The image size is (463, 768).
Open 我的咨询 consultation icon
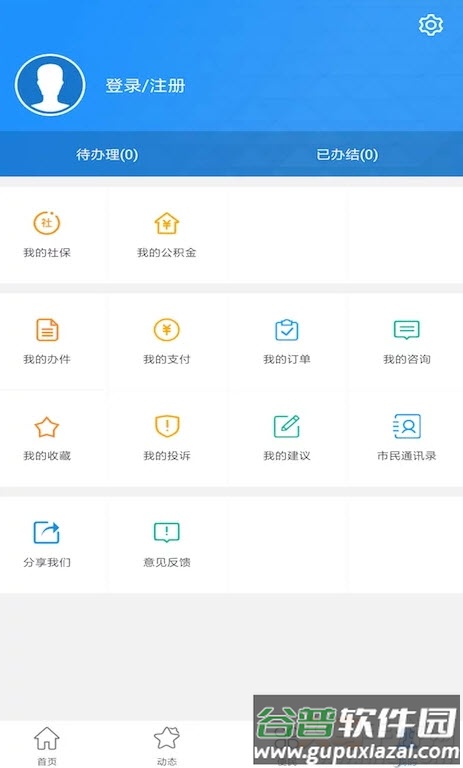(407, 330)
